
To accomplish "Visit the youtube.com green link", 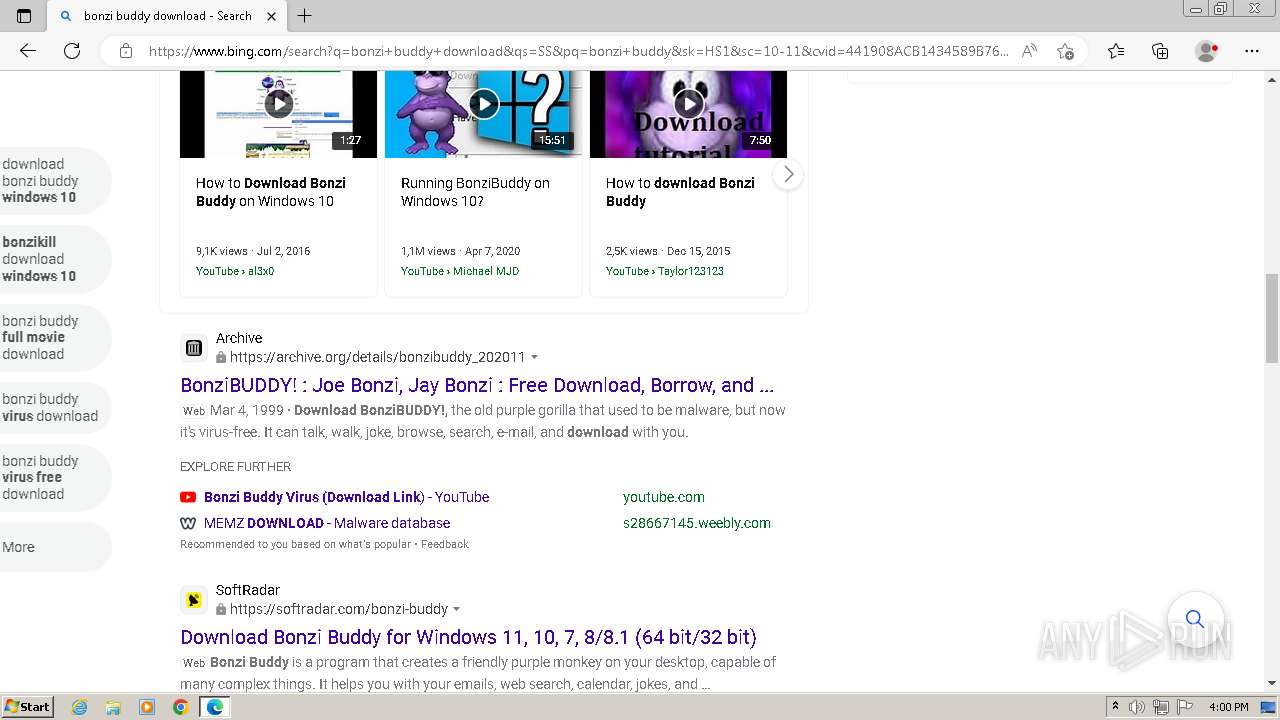I will (x=664, y=497).
